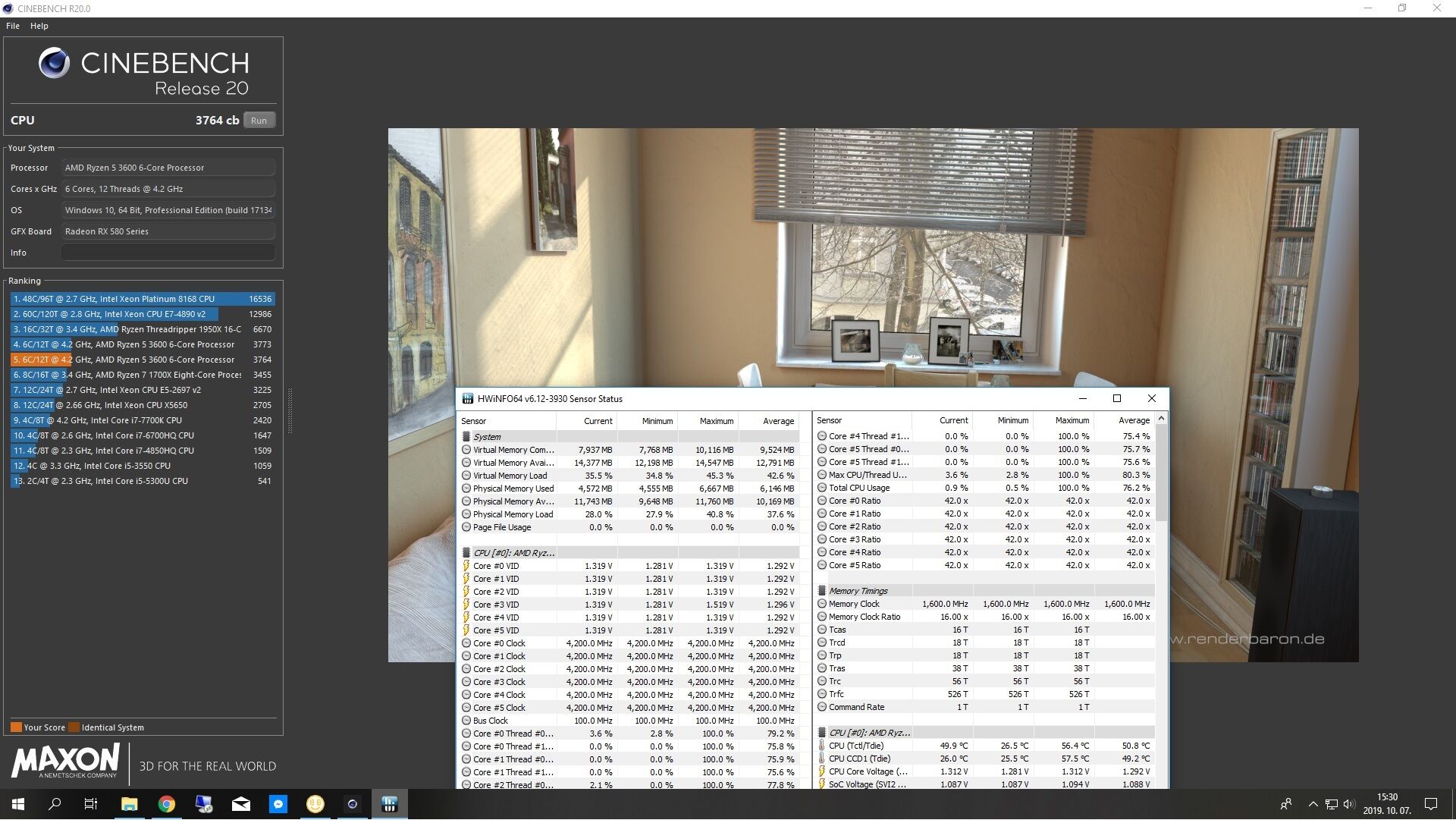Click Core #3 VID voltage icon
The image size is (1456, 820).
click(466, 605)
